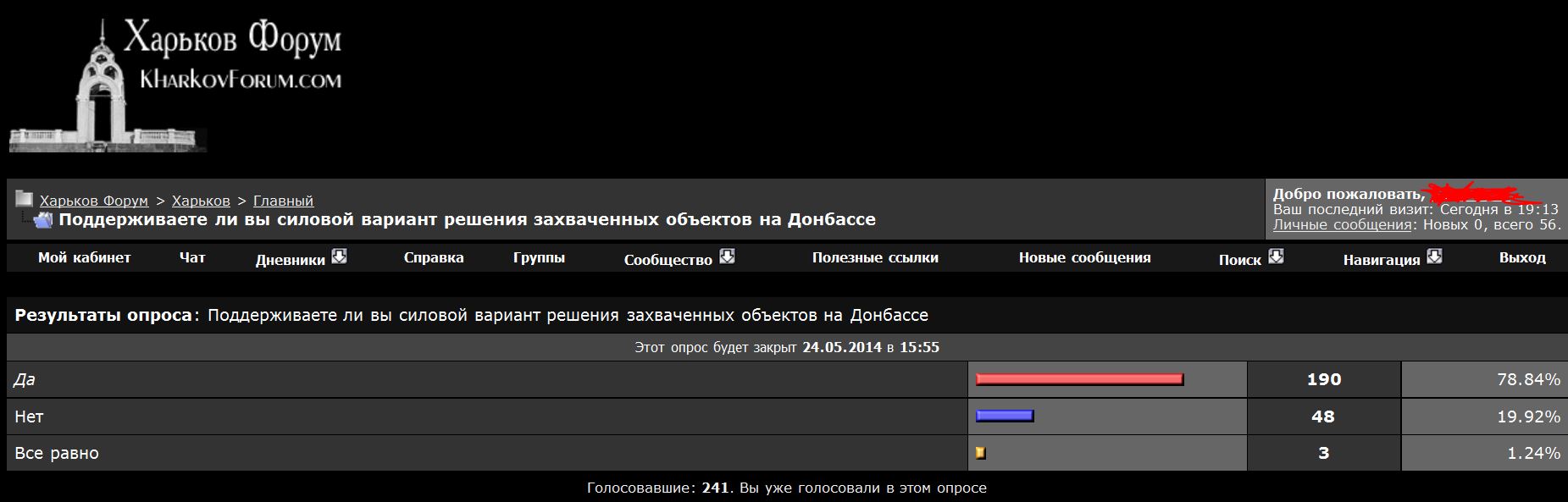
Task: Click the blue Нет result bar
Action: tap(1005, 416)
